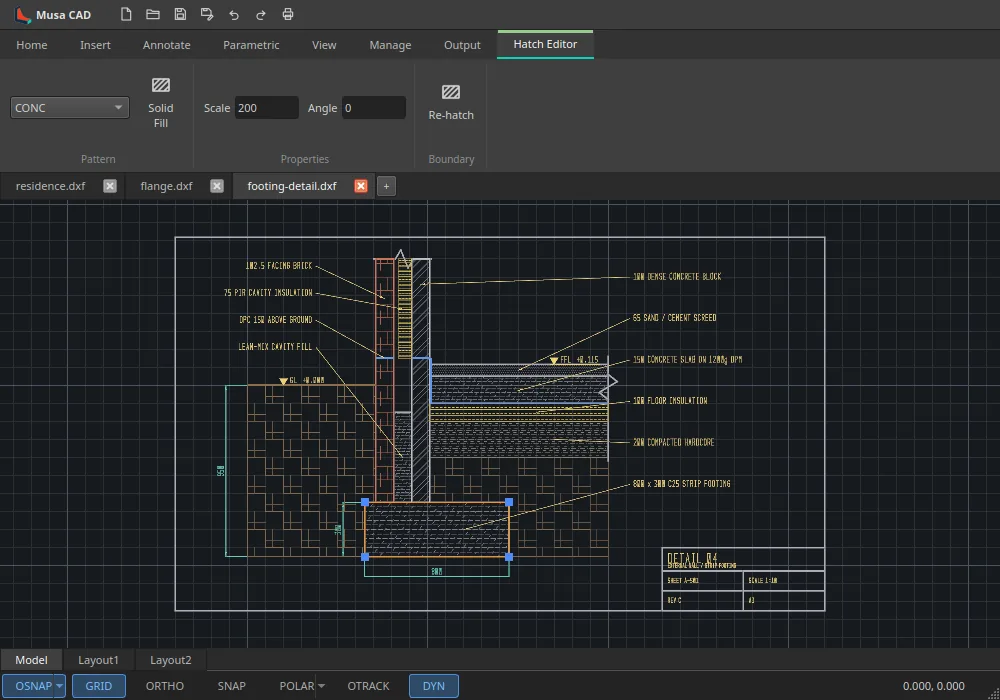
Task: Toggle OTRACK mode
Action: (x=368, y=686)
